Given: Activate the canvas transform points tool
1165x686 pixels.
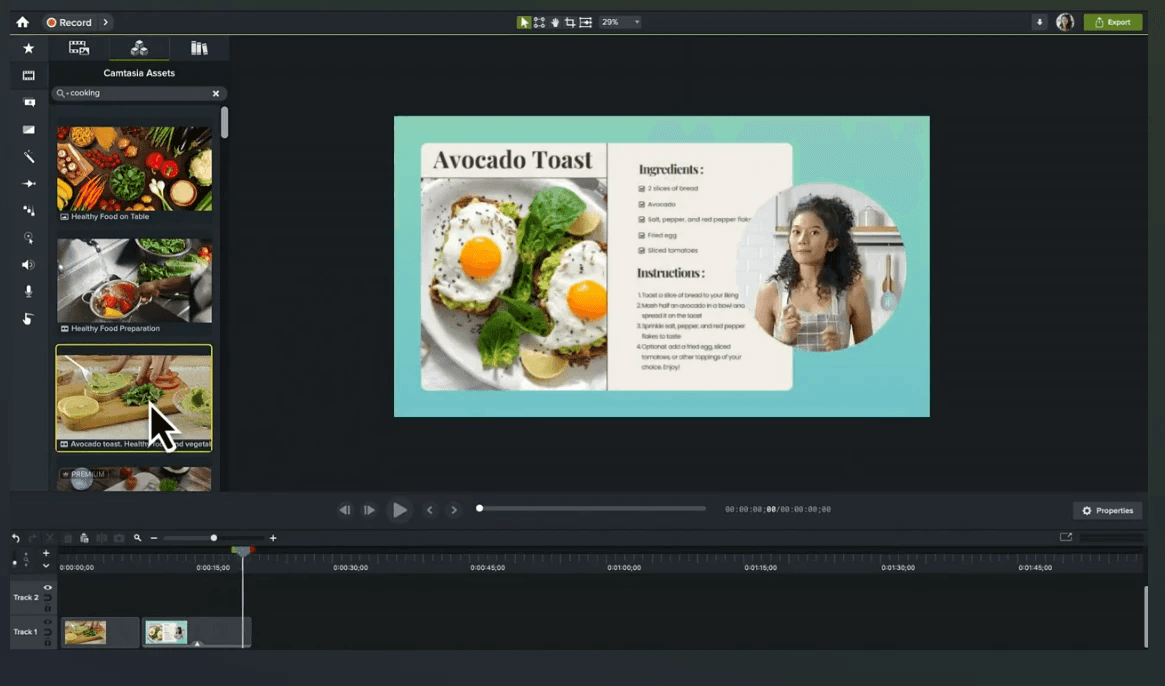Looking at the screenshot, I should pyautogui.click(x=539, y=22).
